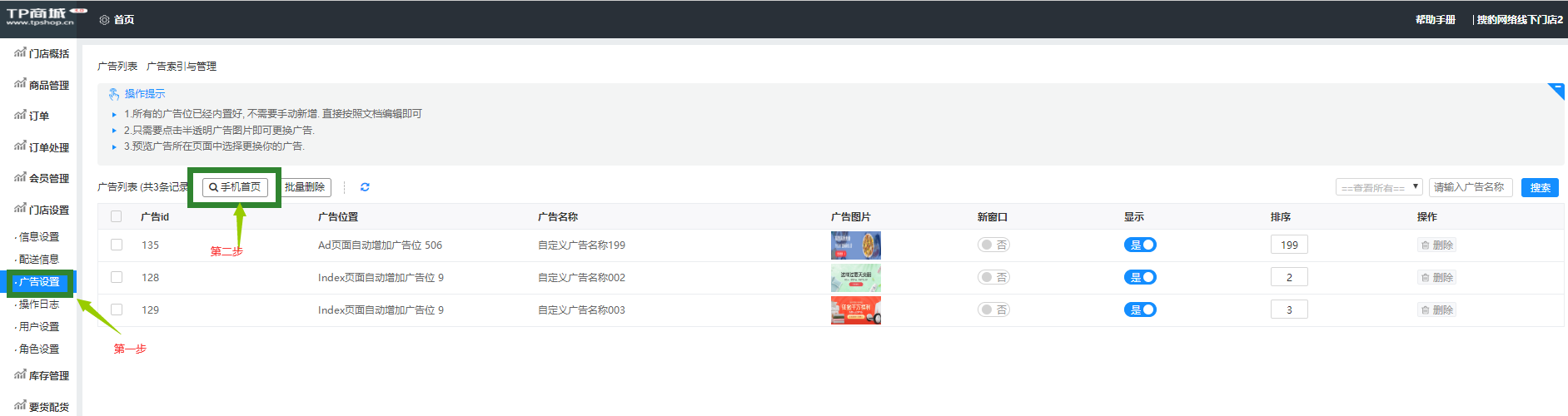Toggle new window switch for ad 129

(993, 310)
